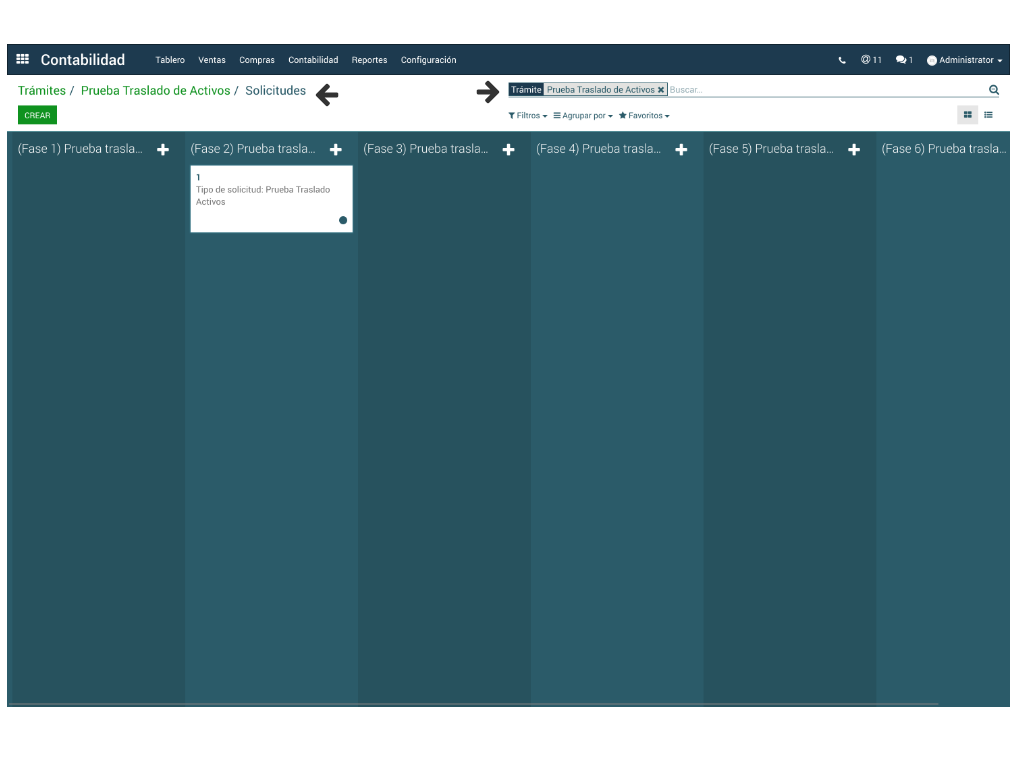Switch to list view
Image resolution: width=1023 pixels, height=767 pixels.
pos(988,115)
